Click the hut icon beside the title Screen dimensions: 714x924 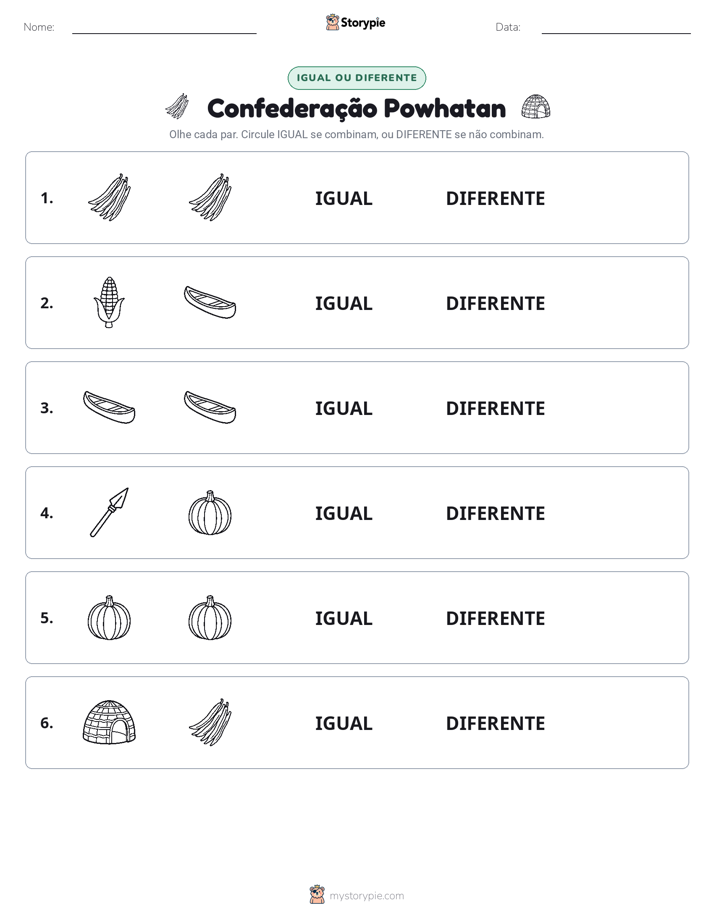coord(536,107)
